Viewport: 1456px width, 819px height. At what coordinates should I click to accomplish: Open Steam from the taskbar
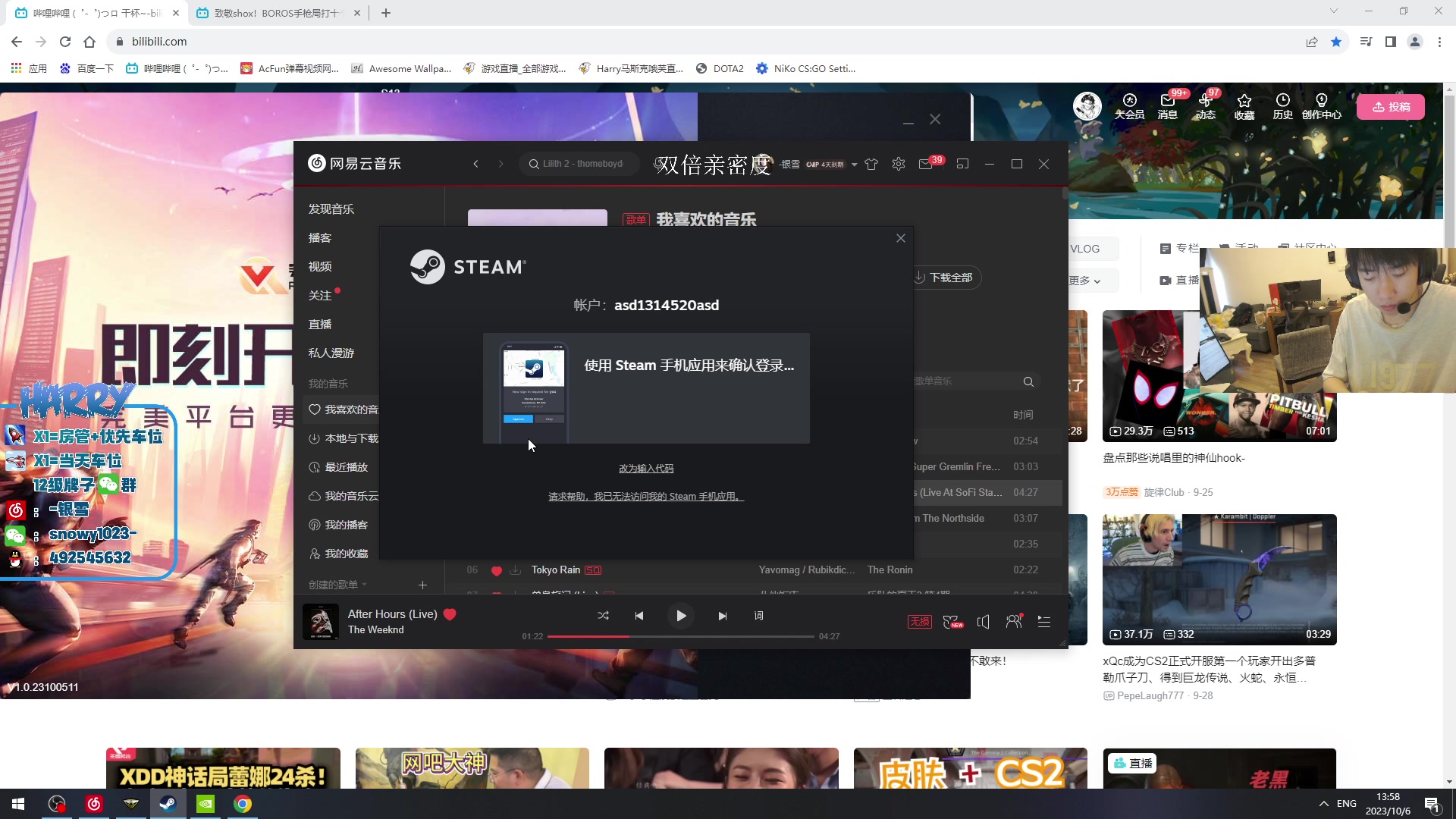(x=168, y=804)
